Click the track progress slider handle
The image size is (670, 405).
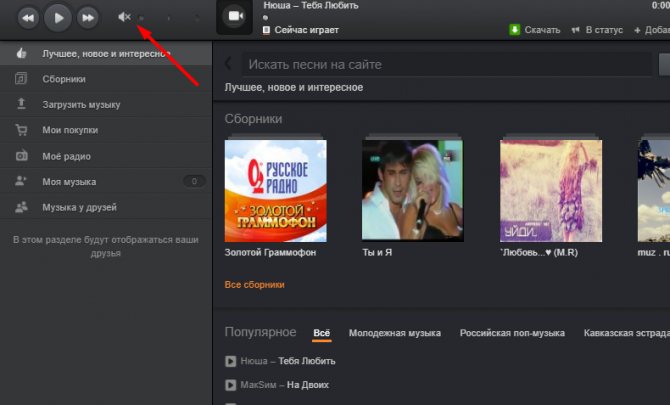pyautogui.click(x=265, y=18)
